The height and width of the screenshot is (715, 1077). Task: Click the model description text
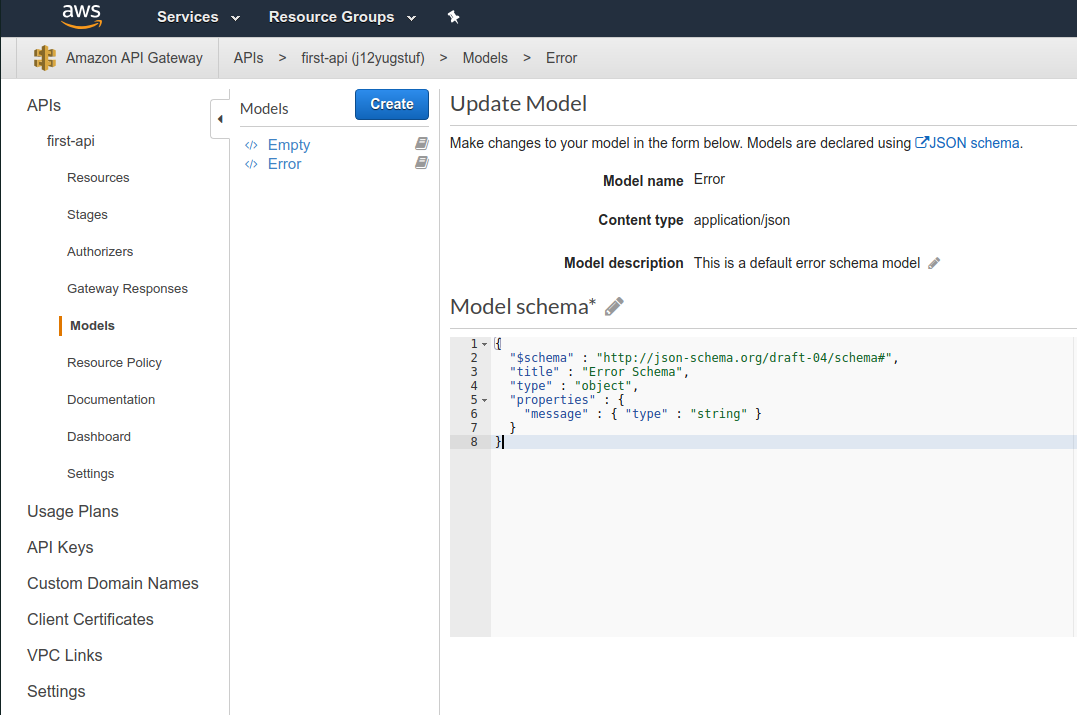click(806, 263)
